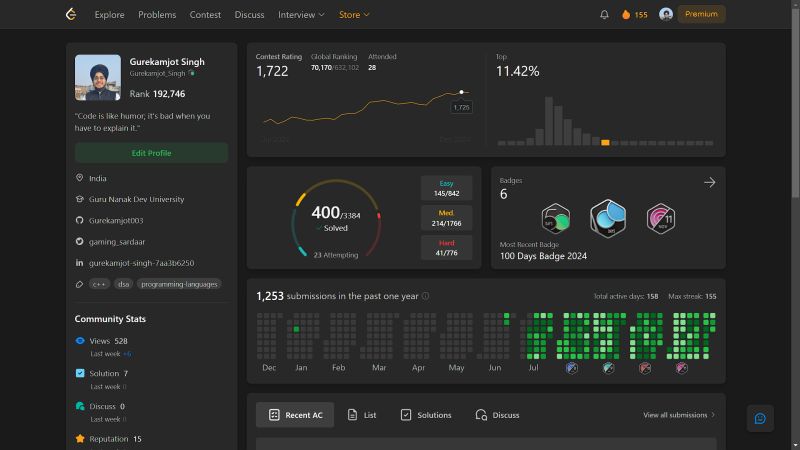Click the dsa skill tag

(123, 284)
